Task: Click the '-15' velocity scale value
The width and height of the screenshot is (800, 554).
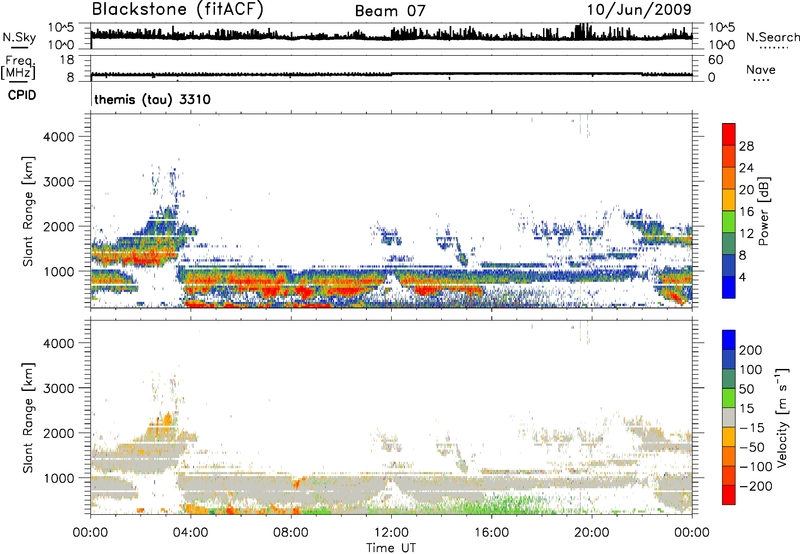Action: (752, 428)
